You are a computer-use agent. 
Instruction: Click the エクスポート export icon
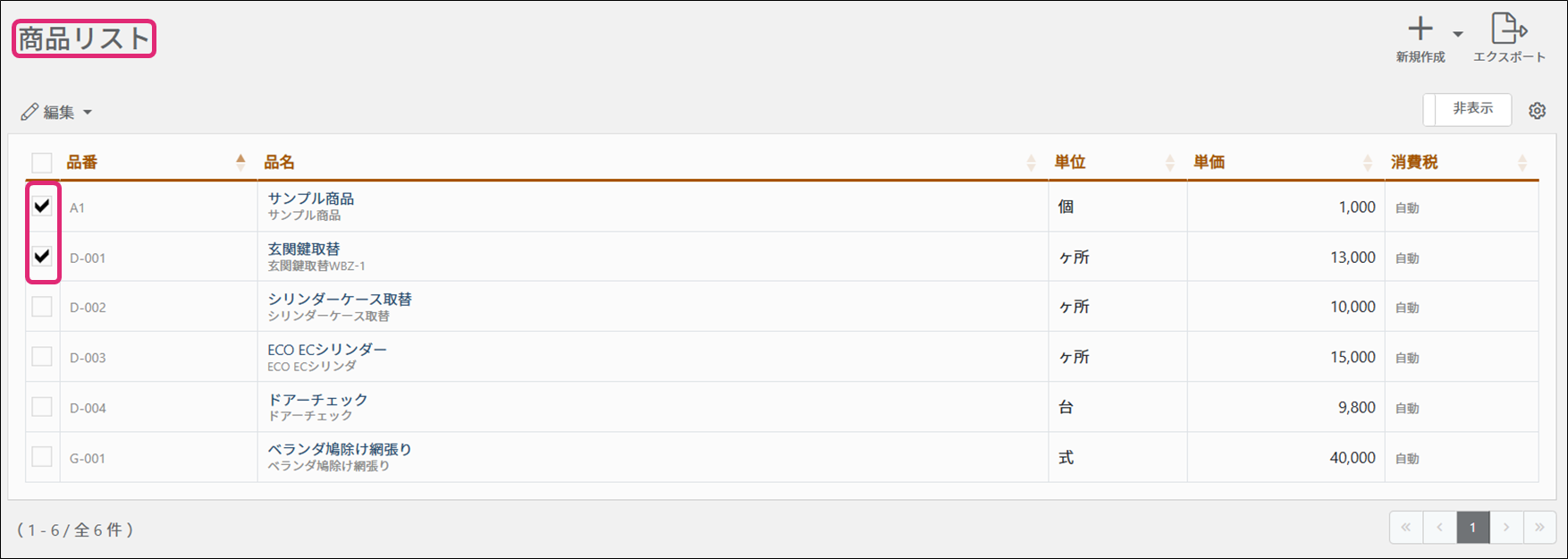(1508, 30)
